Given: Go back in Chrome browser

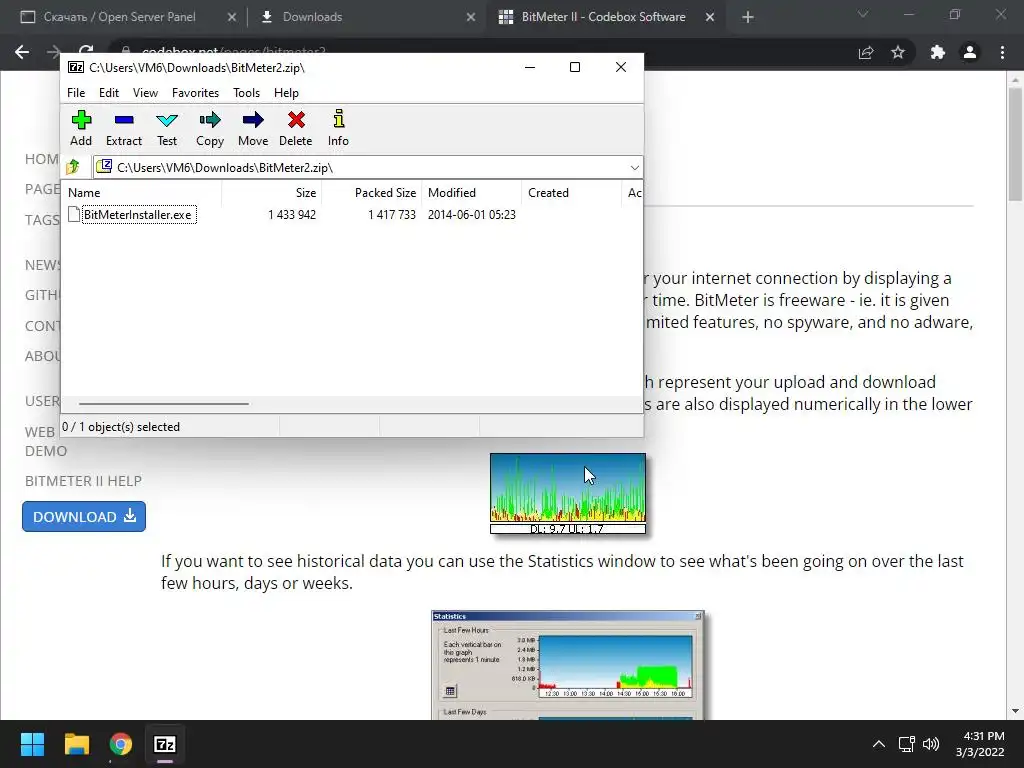Looking at the screenshot, I should 22,52.
